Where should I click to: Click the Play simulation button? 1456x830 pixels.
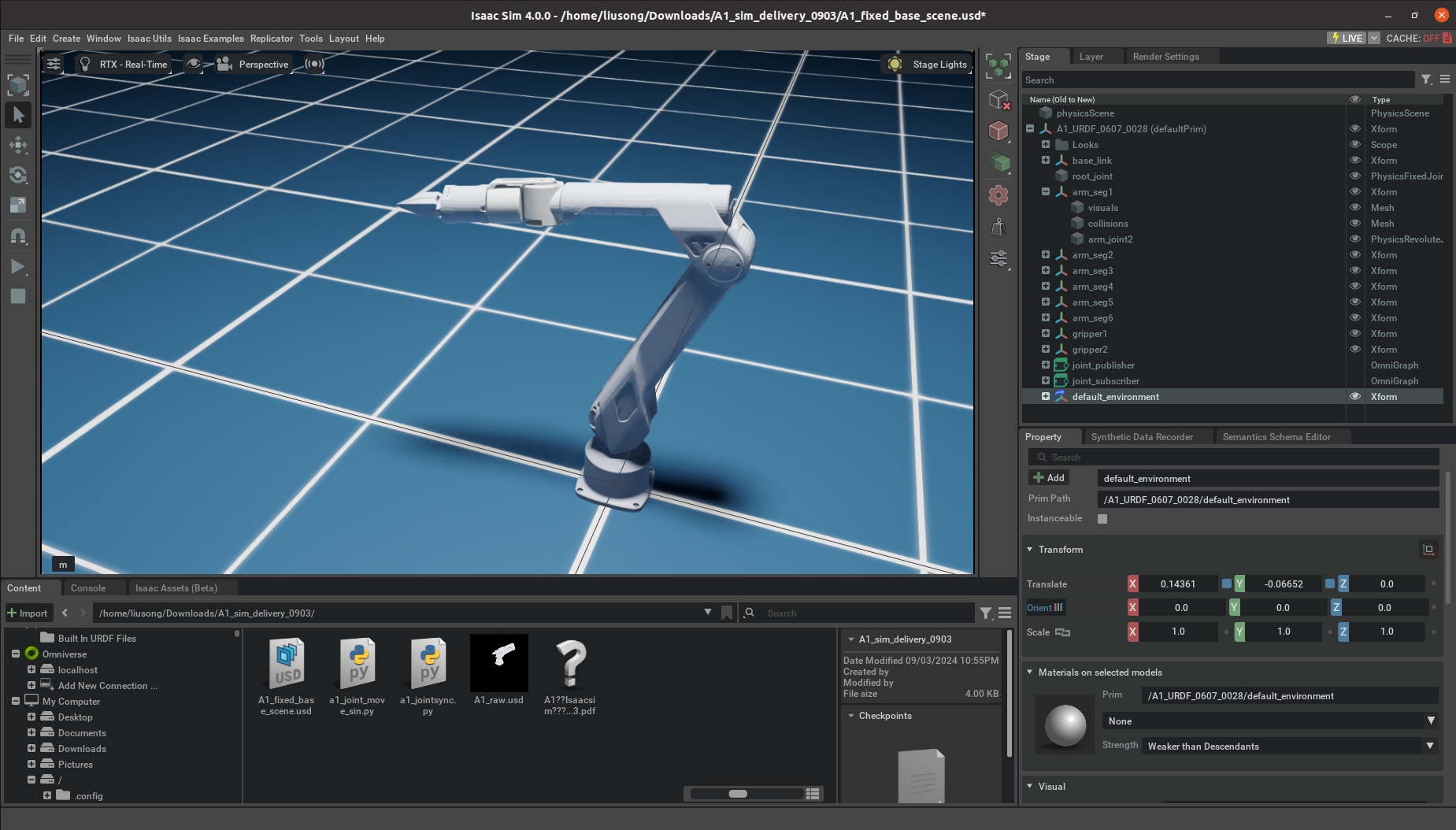(x=17, y=267)
